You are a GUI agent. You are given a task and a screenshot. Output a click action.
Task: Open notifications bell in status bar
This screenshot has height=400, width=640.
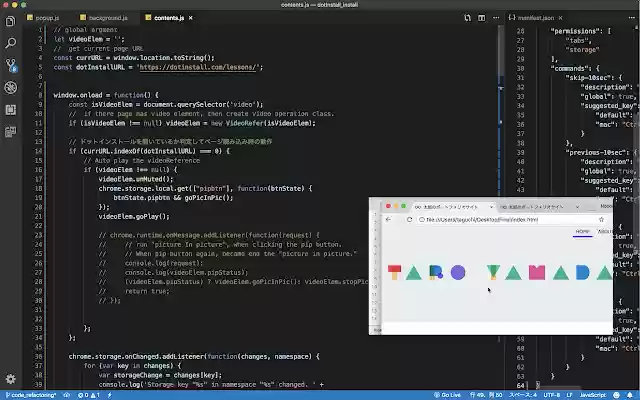click(629, 395)
